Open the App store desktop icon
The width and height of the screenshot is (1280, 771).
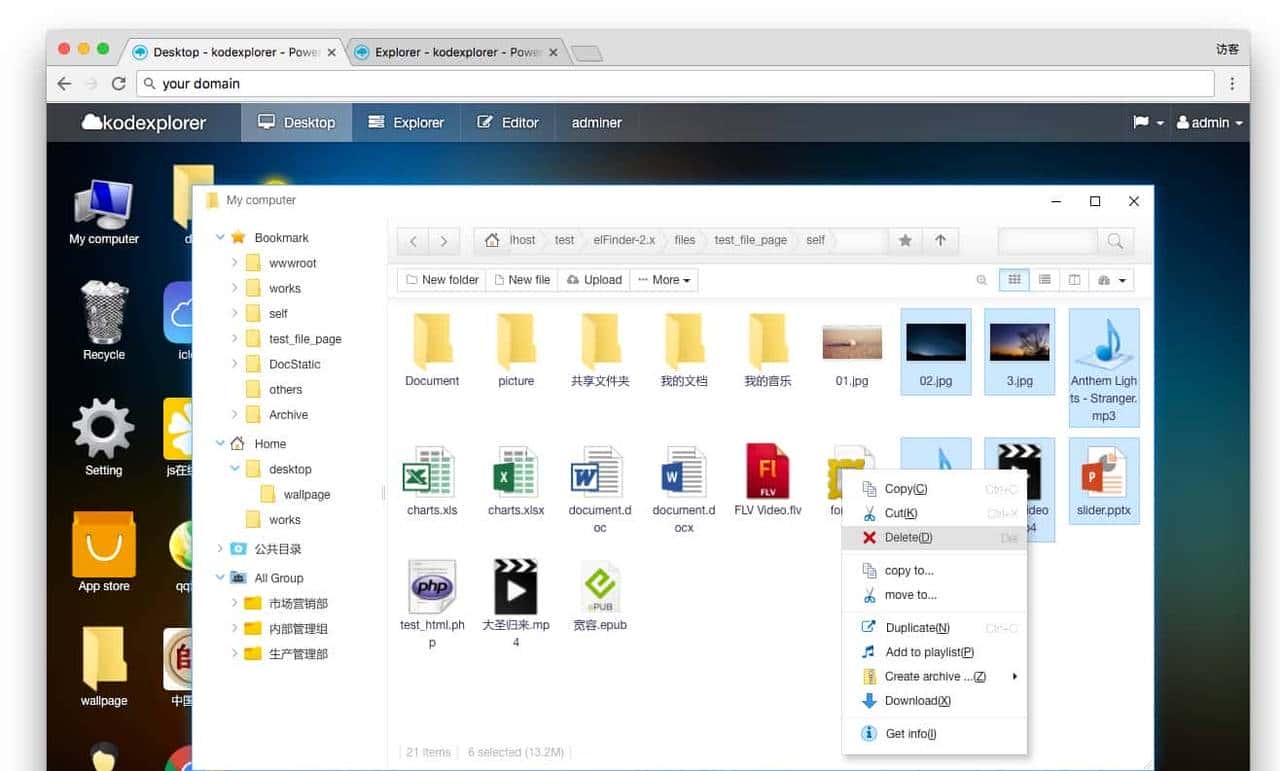104,552
